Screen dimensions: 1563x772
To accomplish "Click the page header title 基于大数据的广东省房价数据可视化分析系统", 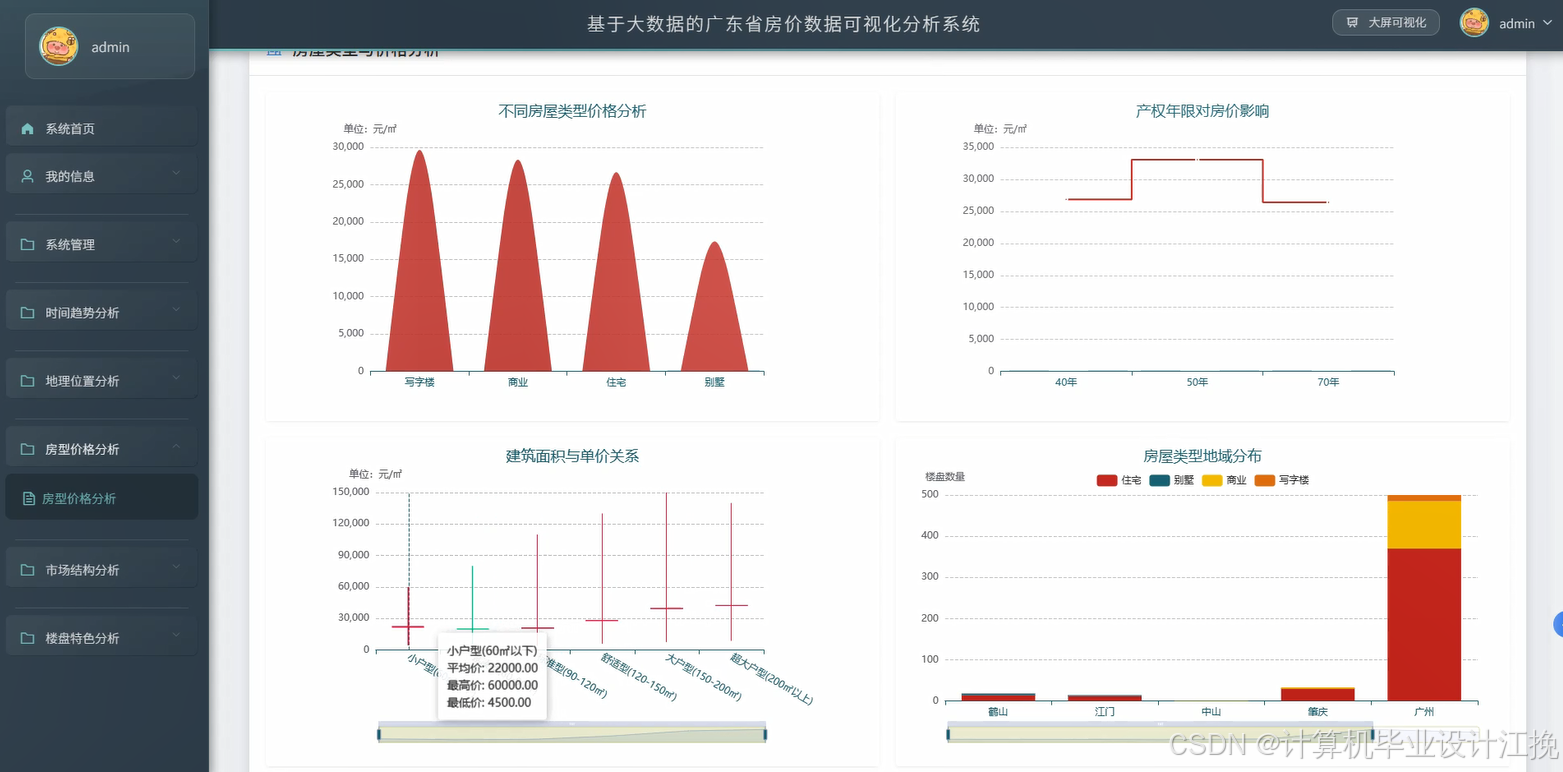I will pos(784,24).
